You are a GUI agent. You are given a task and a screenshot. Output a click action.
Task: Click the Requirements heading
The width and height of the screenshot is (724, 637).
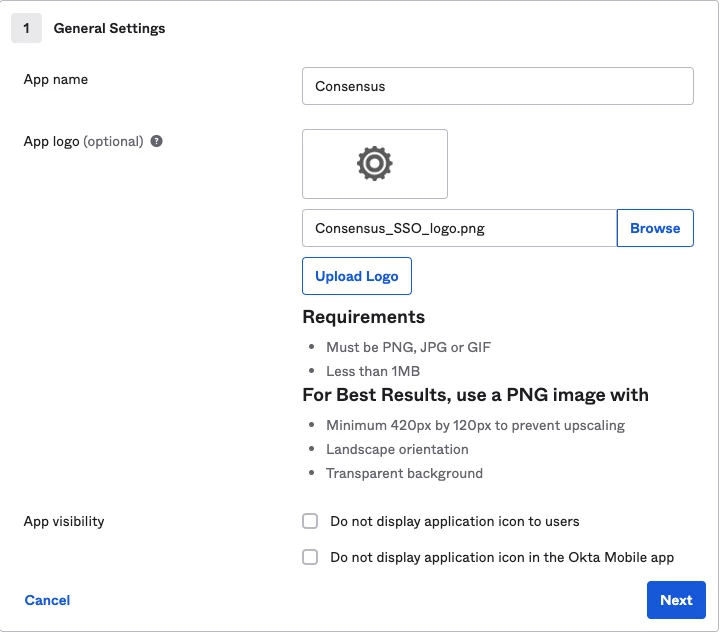(363, 317)
